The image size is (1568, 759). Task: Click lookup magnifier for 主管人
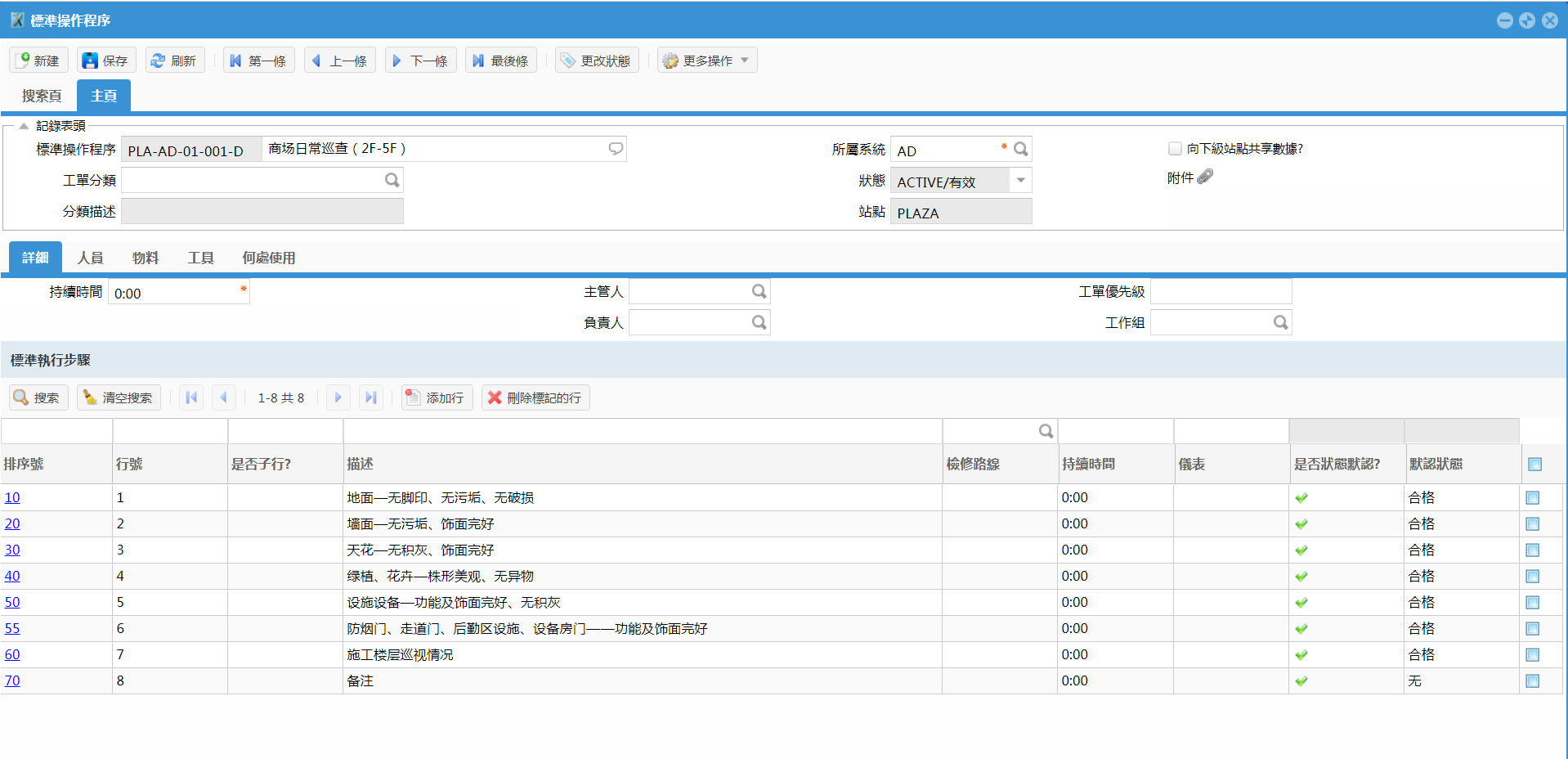(x=759, y=291)
